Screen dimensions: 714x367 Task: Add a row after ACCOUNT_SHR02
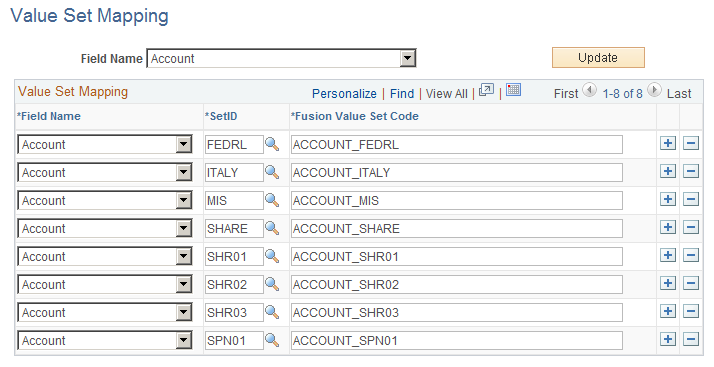668,283
